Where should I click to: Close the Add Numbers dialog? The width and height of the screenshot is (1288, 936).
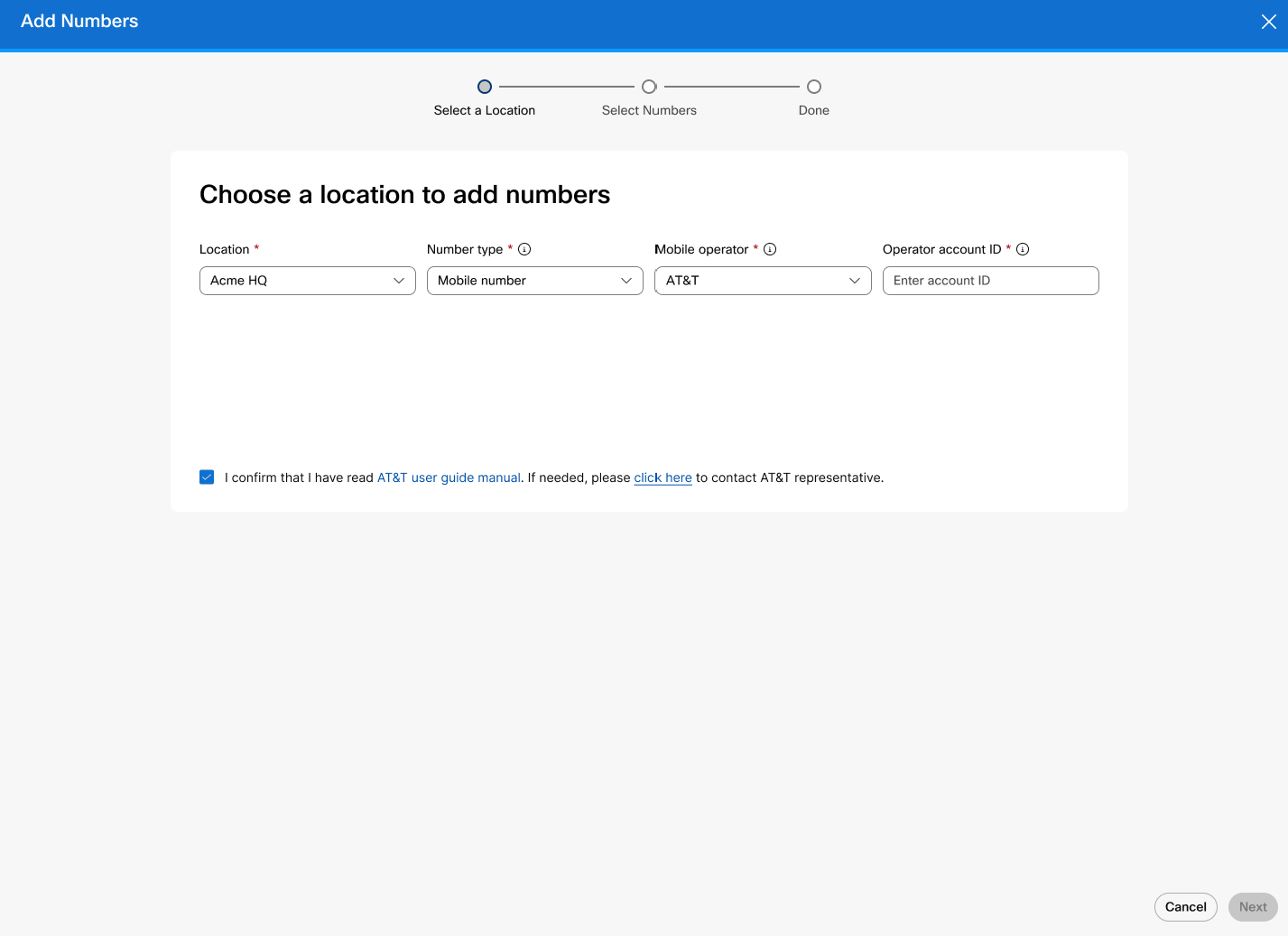(x=1269, y=21)
